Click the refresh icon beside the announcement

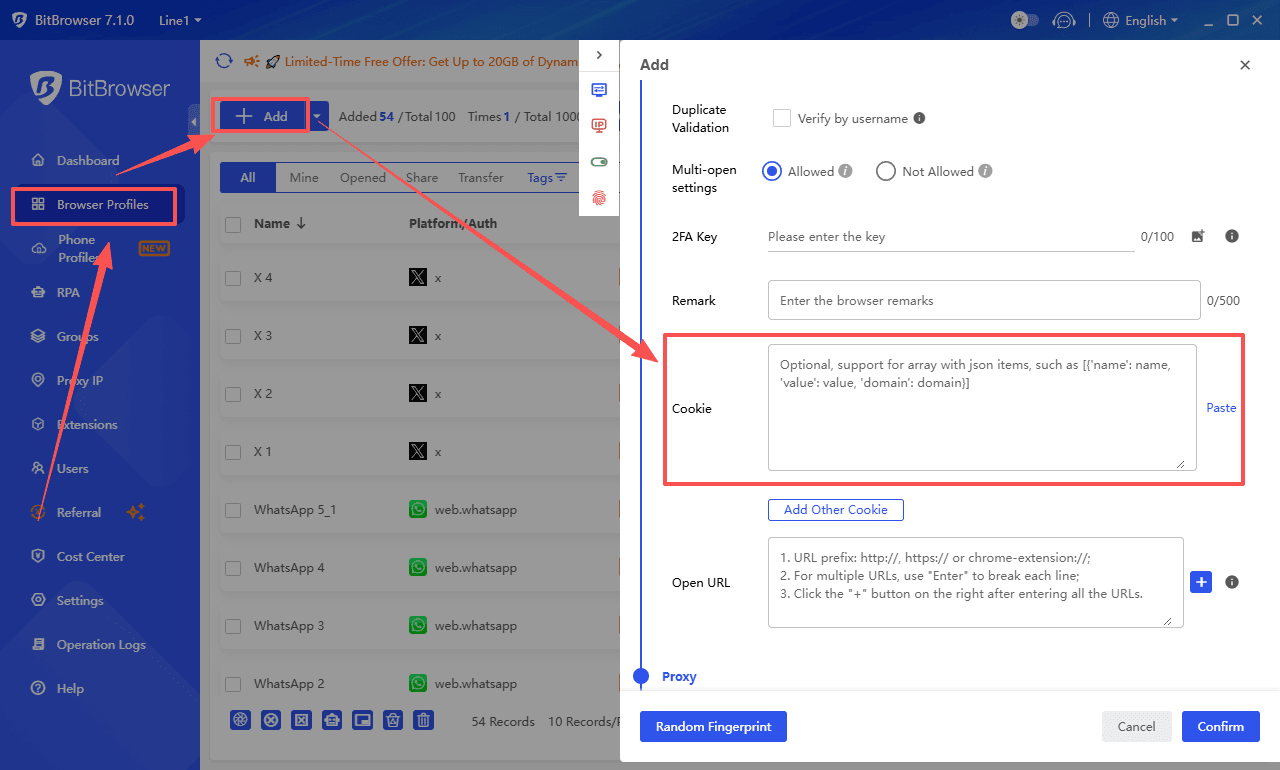click(224, 61)
